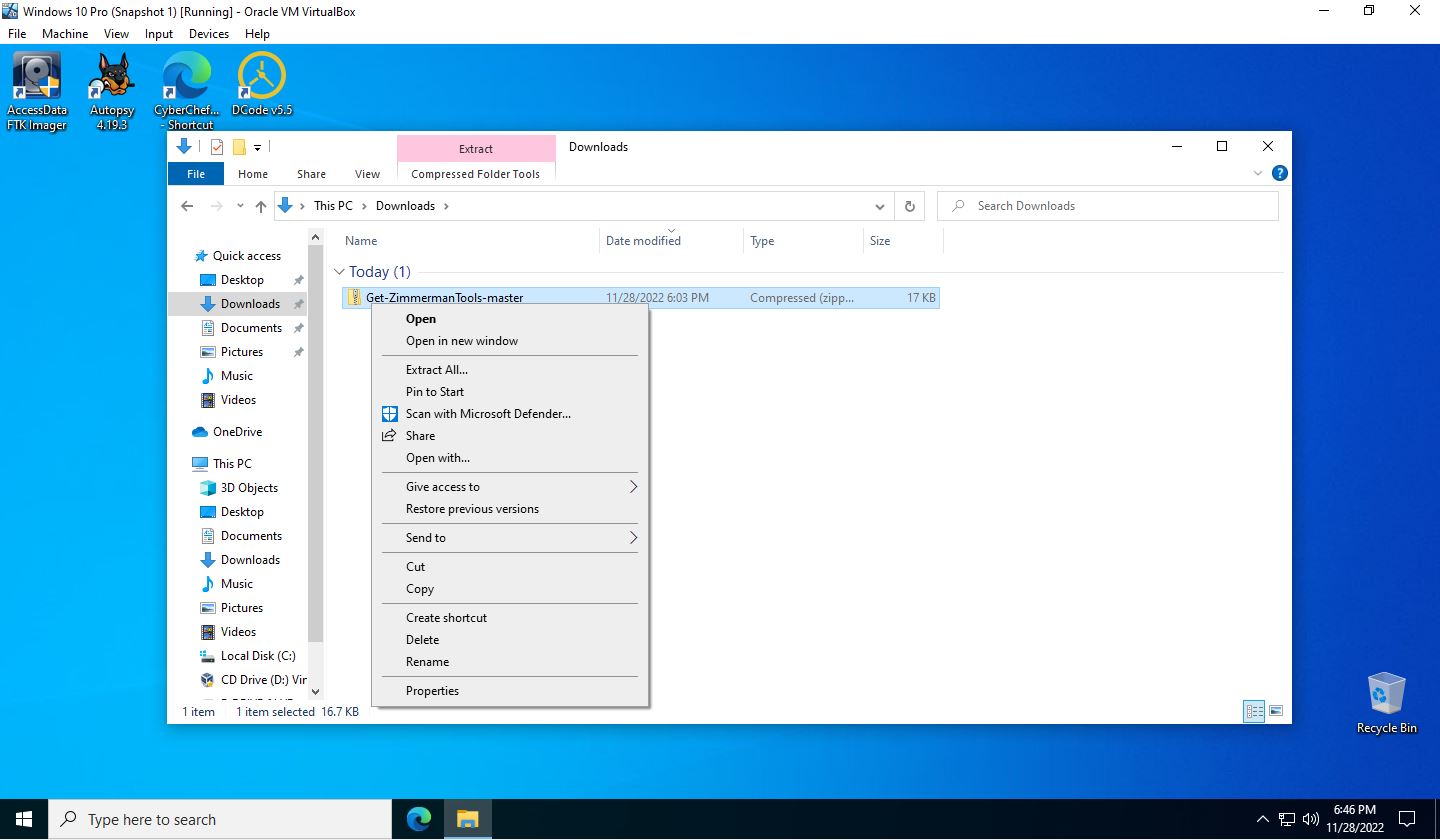Open VirtualBox Devices menu

coord(209,33)
